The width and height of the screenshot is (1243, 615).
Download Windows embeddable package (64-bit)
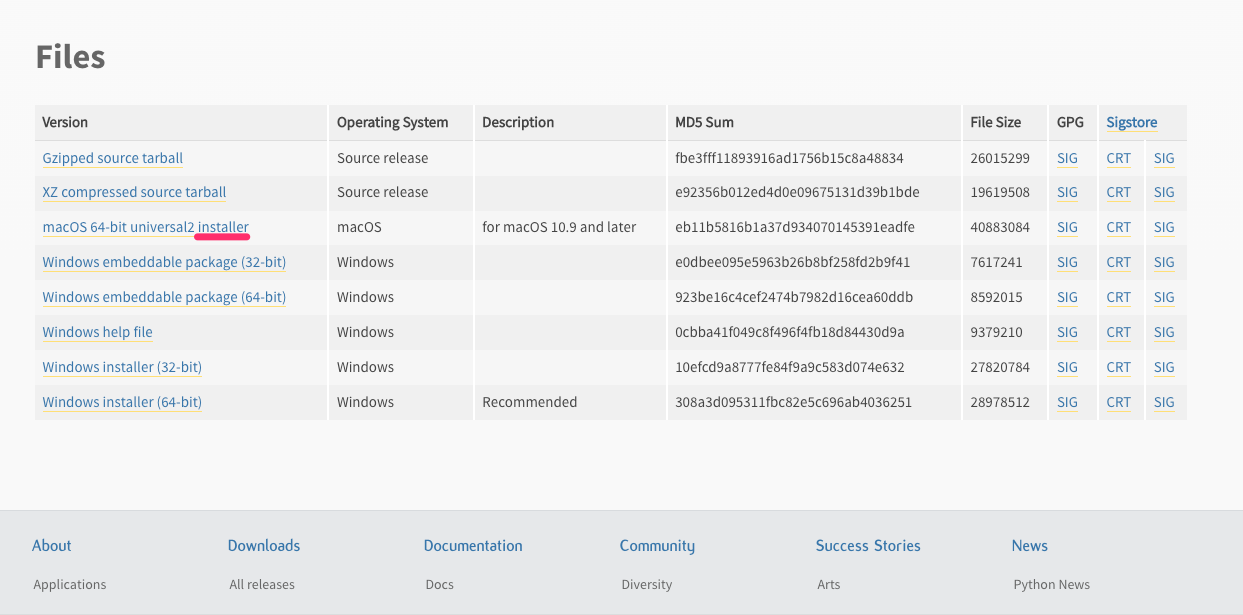click(164, 297)
